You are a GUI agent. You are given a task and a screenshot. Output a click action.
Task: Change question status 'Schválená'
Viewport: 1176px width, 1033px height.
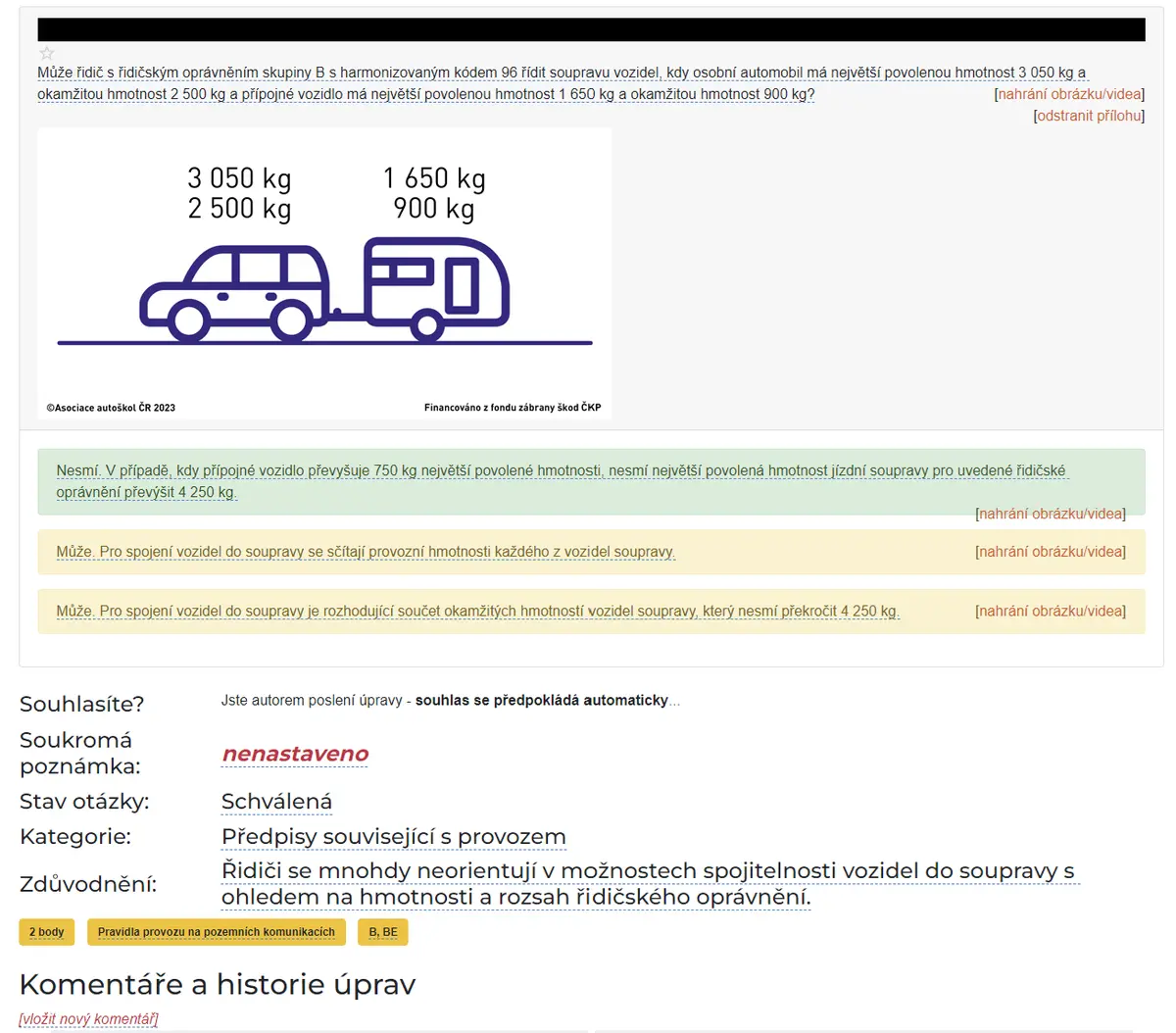pos(276,802)
